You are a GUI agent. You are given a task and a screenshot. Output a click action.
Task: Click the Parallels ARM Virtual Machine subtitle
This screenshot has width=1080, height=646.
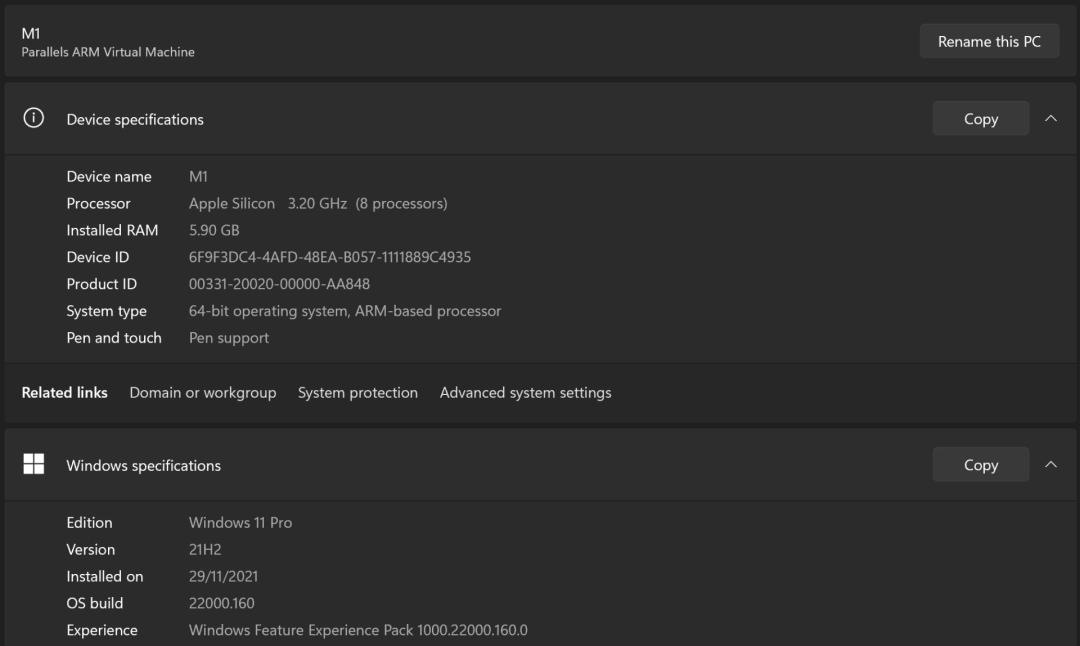click(x=108, y=52)
